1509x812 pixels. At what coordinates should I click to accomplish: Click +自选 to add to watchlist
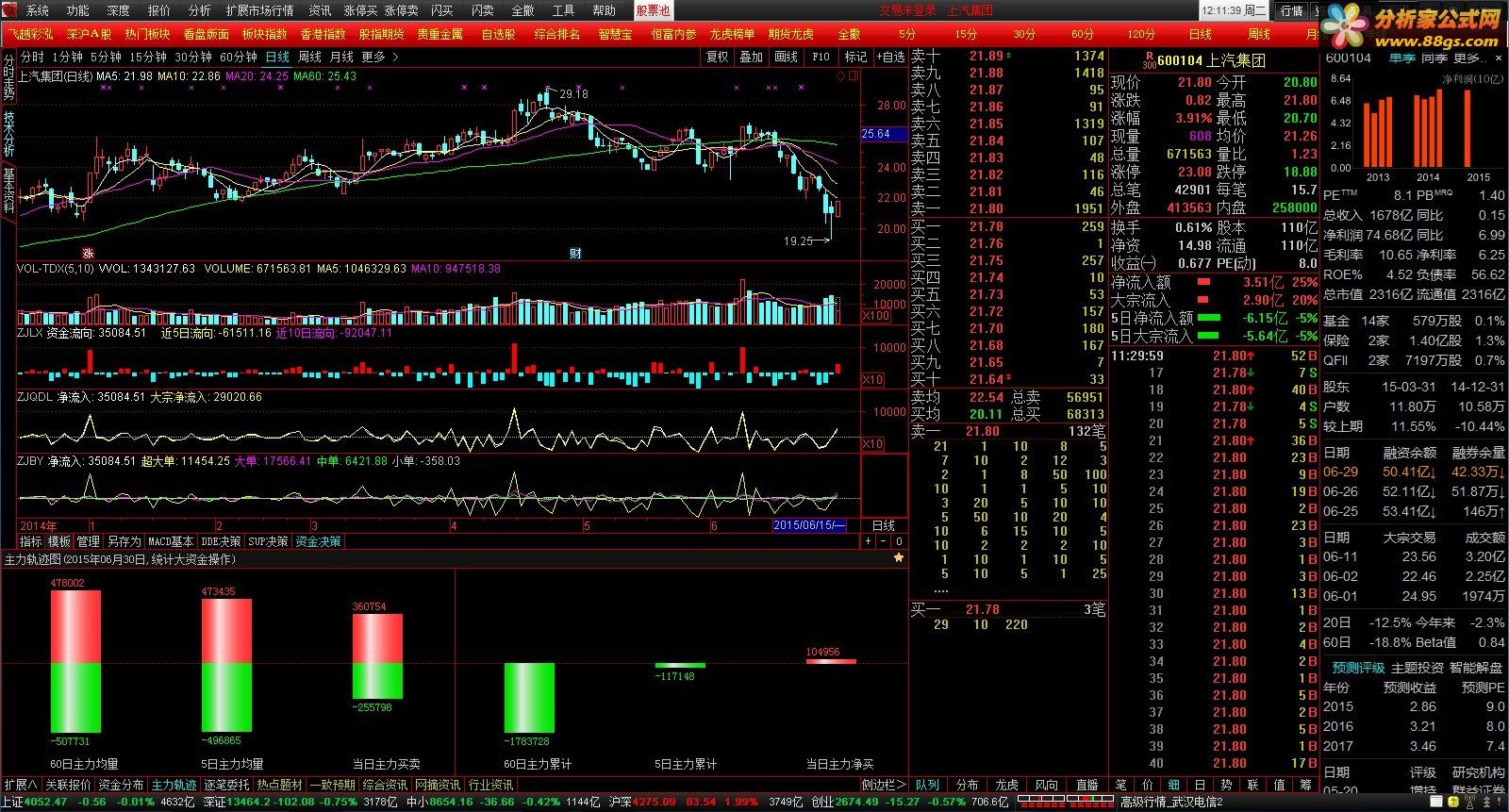pos(890,57)
